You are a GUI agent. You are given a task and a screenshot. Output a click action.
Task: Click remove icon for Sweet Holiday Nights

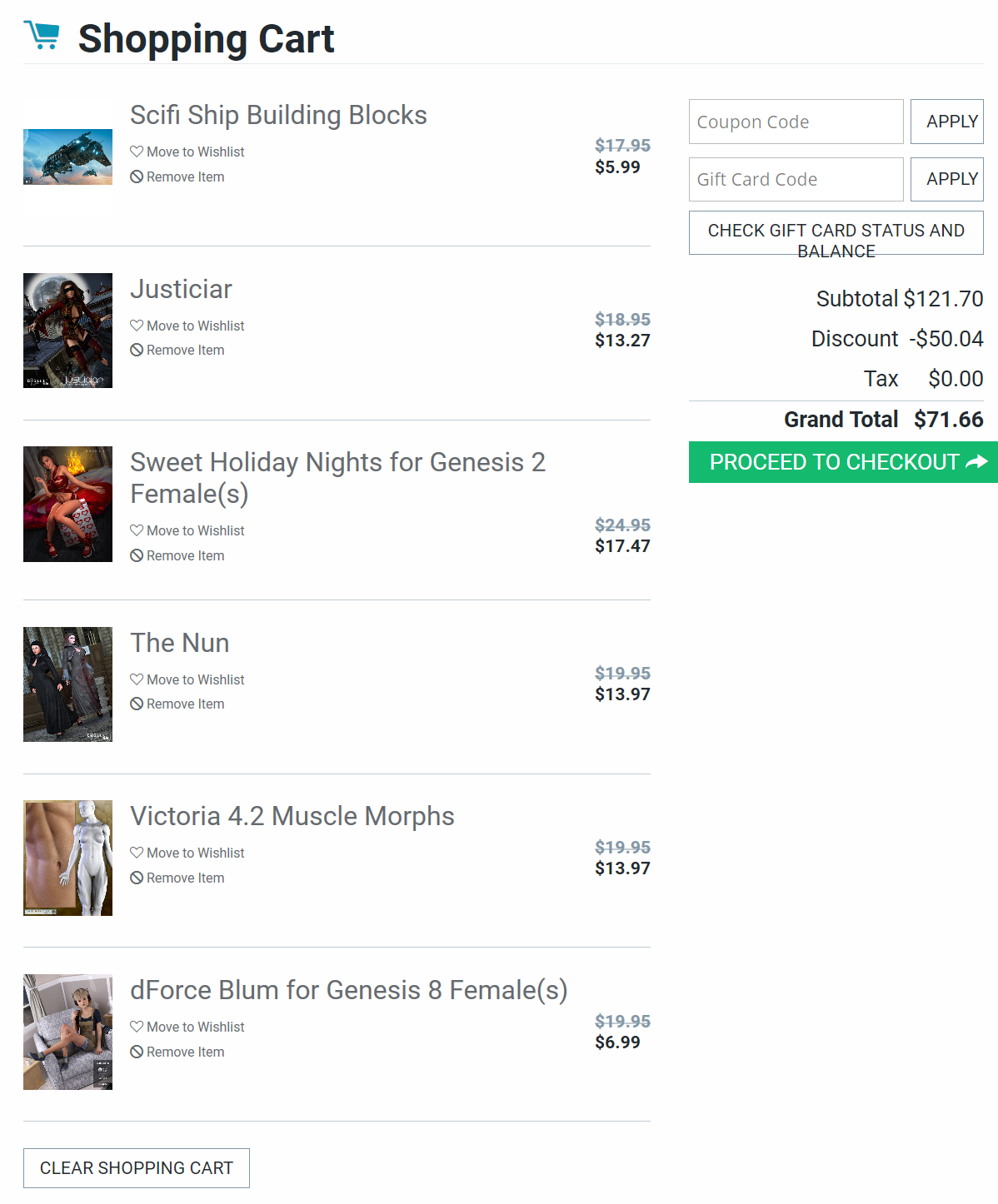pyautogui.click(x=137, y=555)
